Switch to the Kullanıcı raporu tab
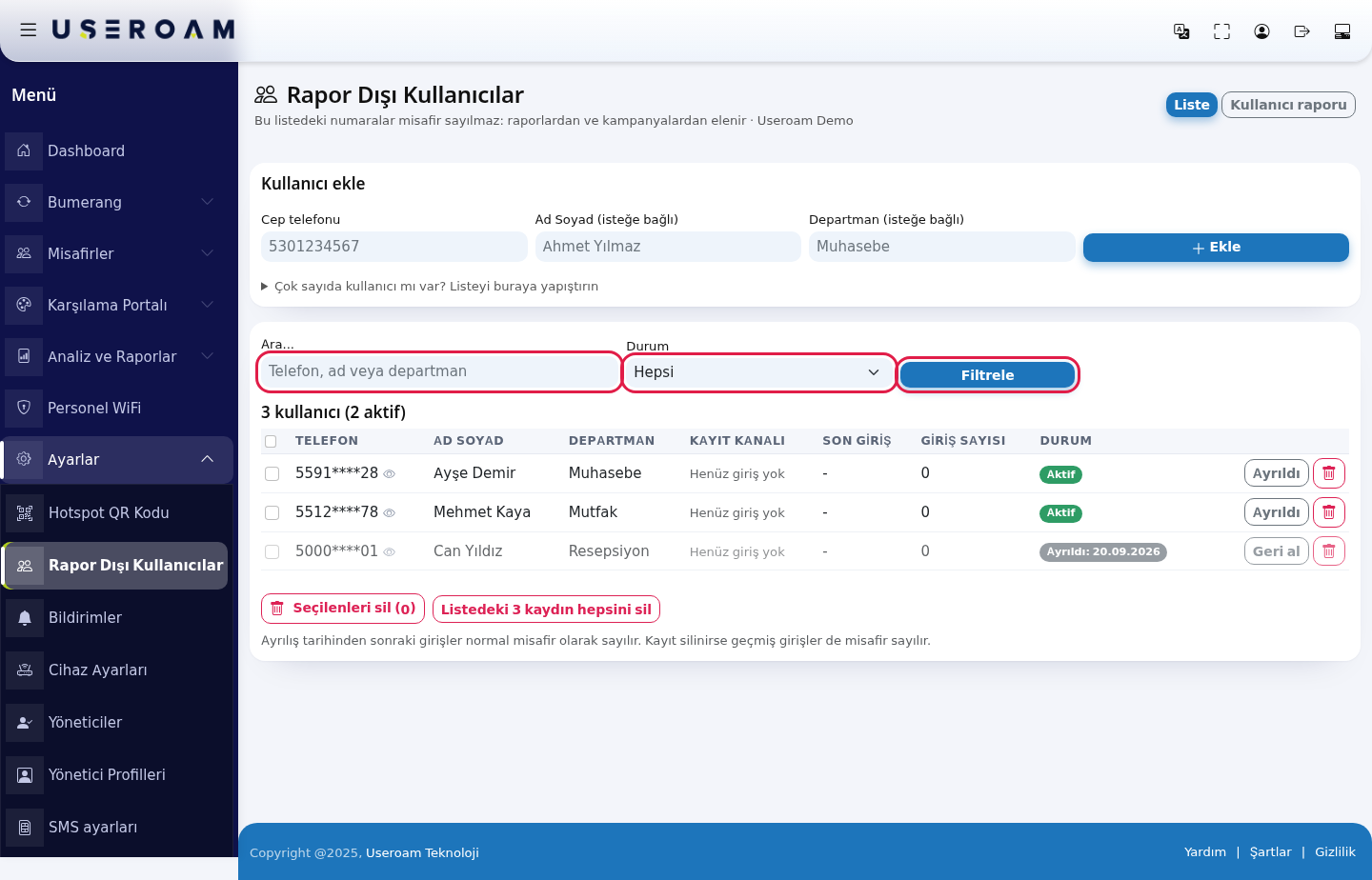Image resolution: width=1372 pixels, height=880 pixels. pyautogui.click(x=1288, y=105)
